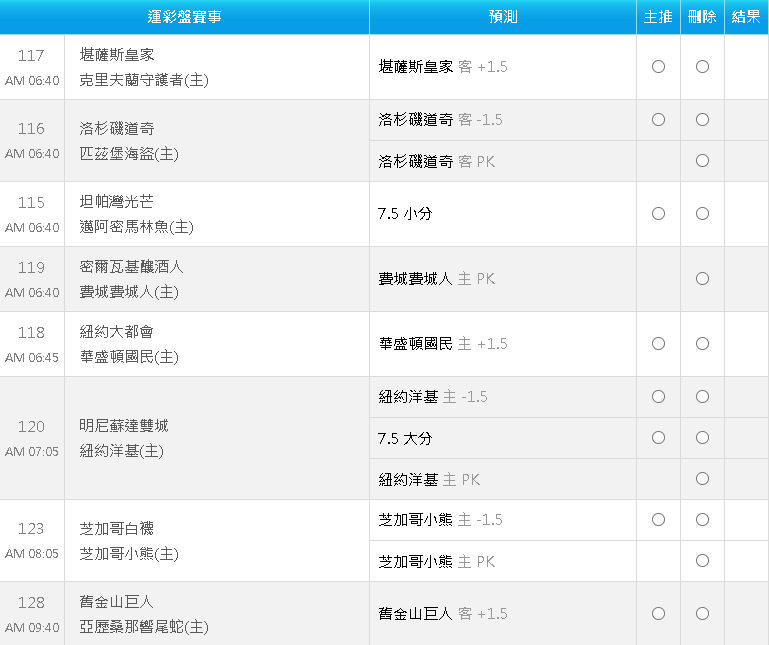Select 刪除 radio for 7.5 大分
The height and width of the screenshot is (645, 769).
click(x=702, y=438)
